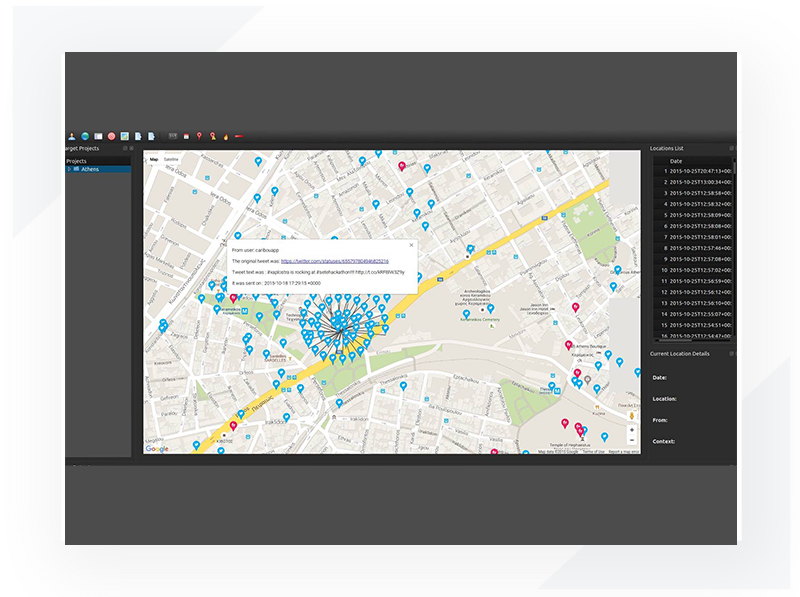
Task: Click the flame heatmap icon in toolbar
Action: click(x=225, y=136)
